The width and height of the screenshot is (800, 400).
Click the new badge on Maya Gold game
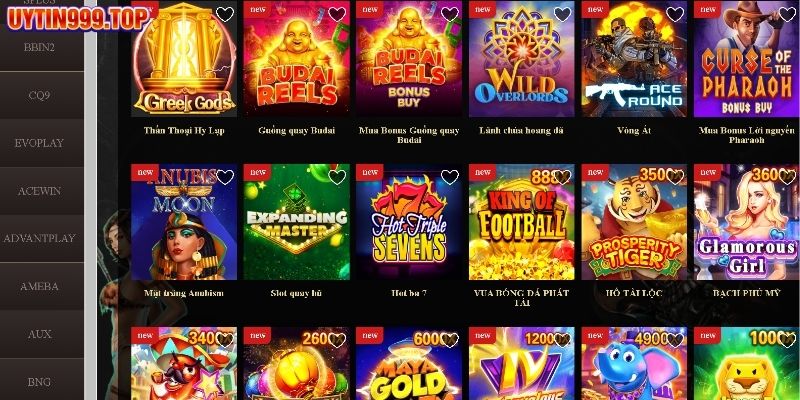tap(370, 336)
